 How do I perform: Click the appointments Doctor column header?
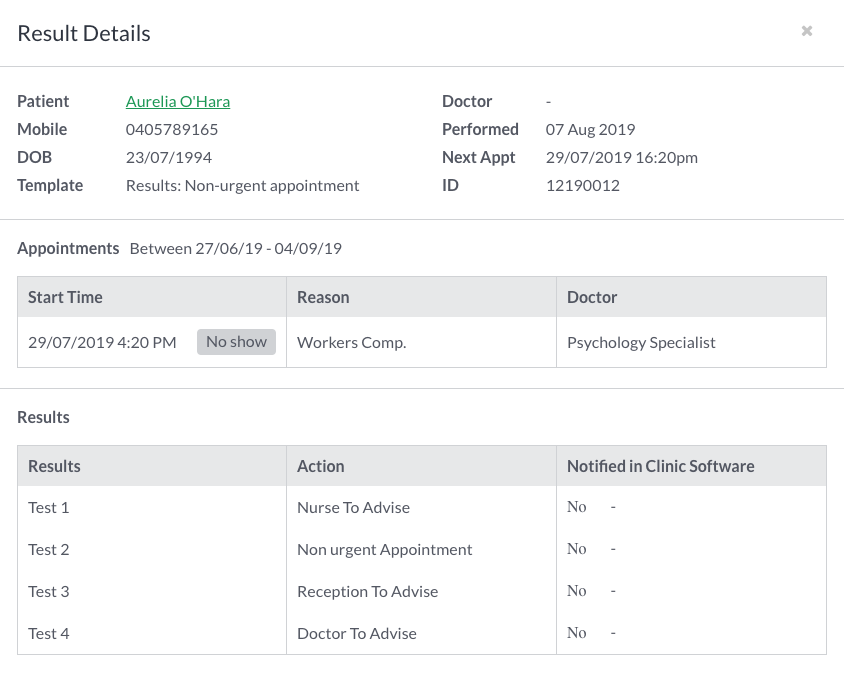click(691, 297)
